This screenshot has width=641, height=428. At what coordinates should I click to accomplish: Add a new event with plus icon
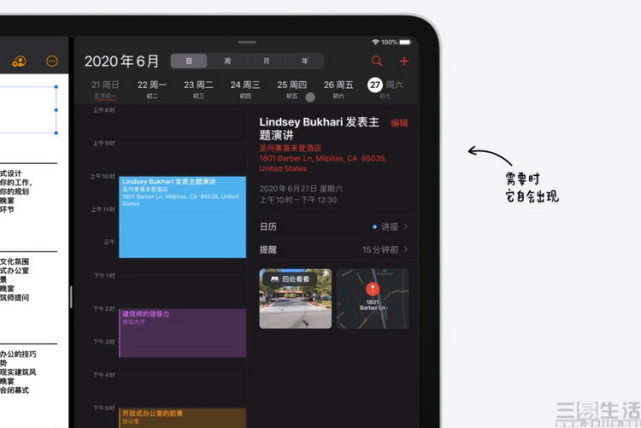coord(404,61)
